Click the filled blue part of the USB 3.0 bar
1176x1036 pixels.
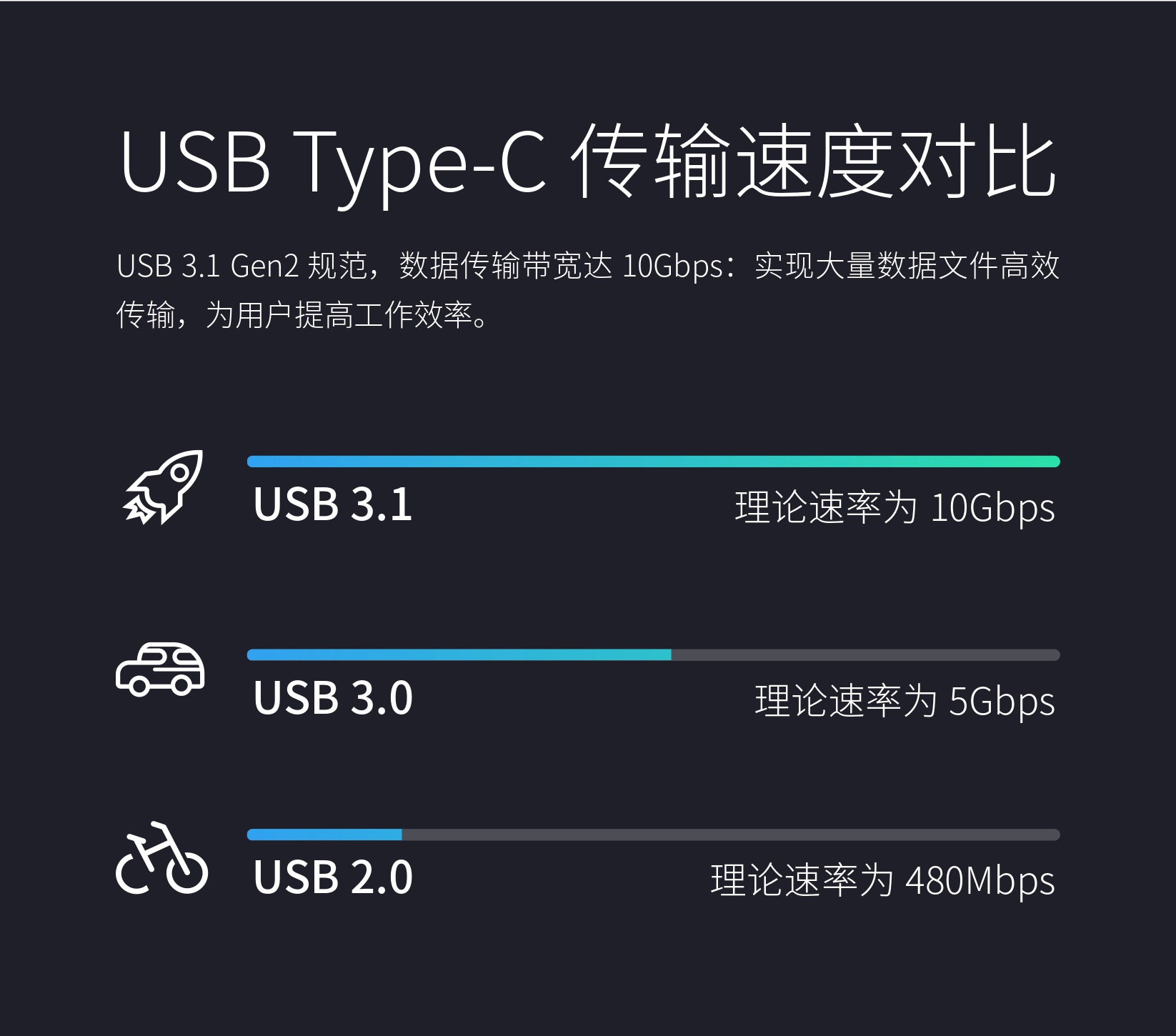pyautogui.click(x=459, y=655)
